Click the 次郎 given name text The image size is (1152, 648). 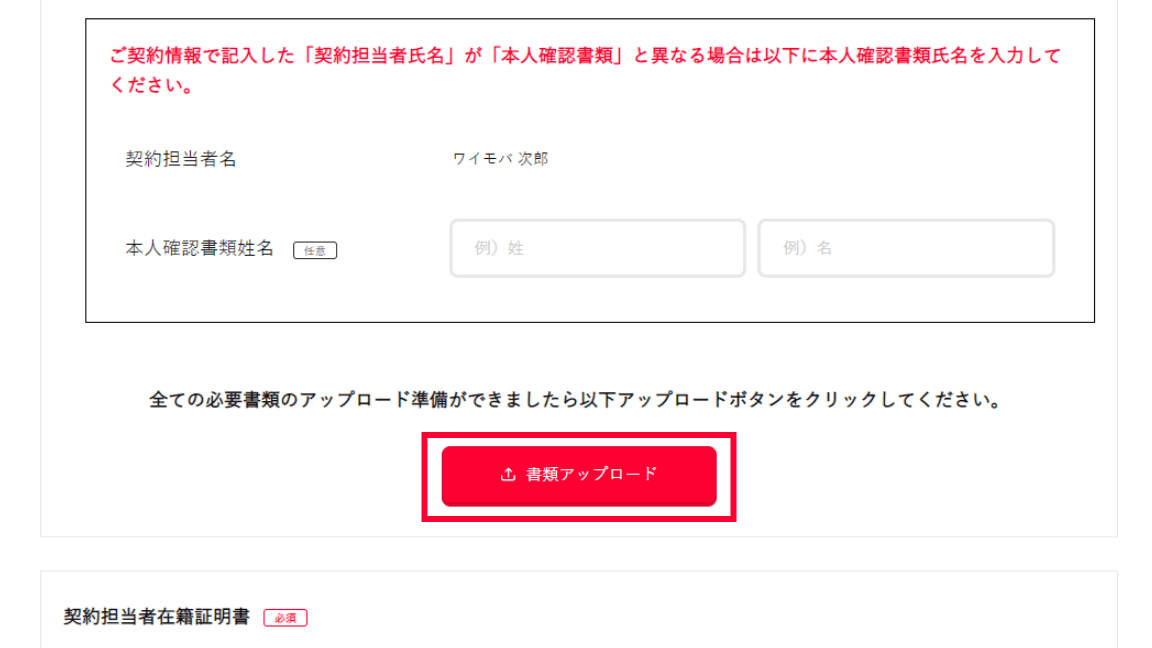533,159
